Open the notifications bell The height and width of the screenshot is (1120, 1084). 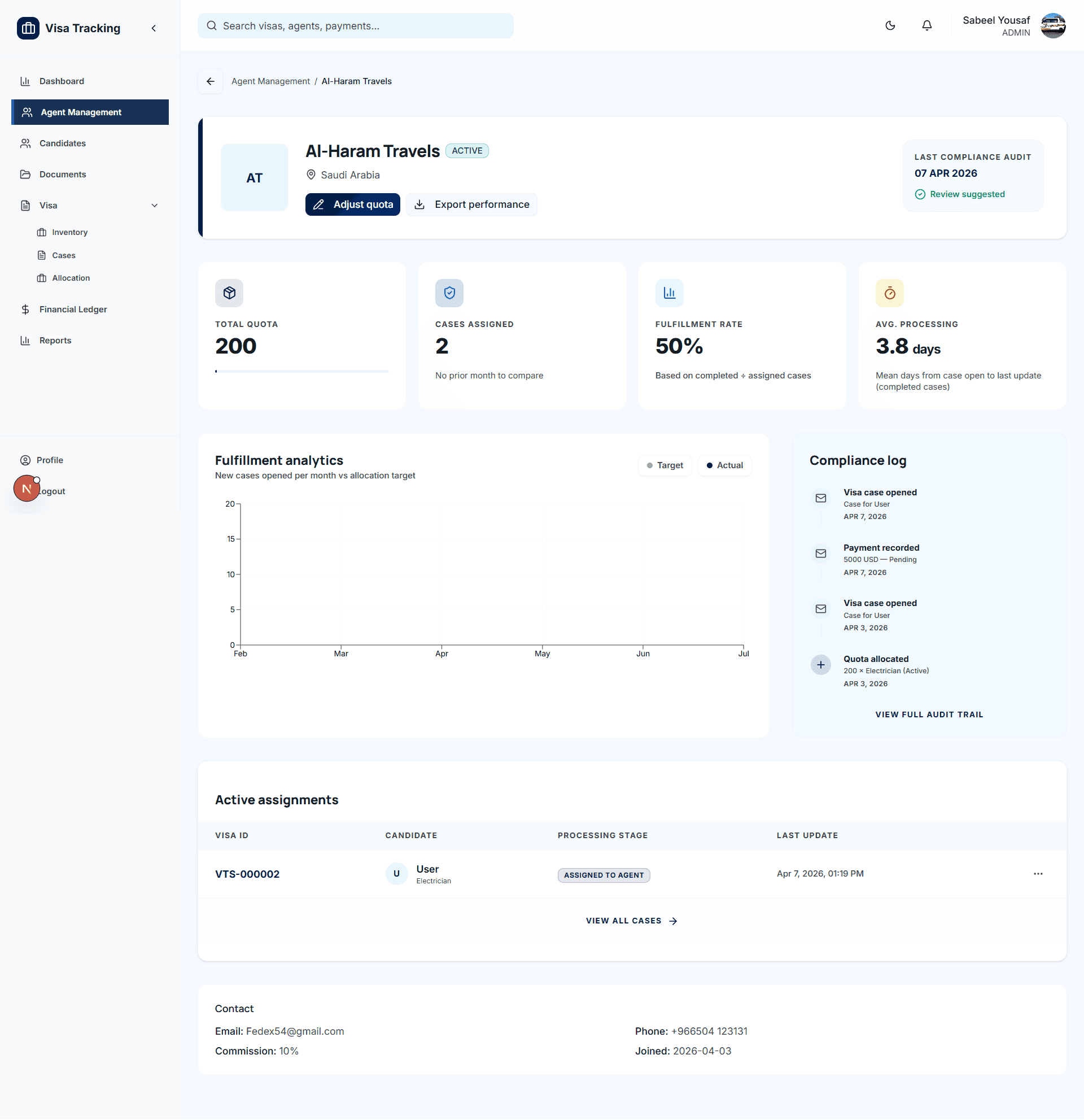pos(926,25)
